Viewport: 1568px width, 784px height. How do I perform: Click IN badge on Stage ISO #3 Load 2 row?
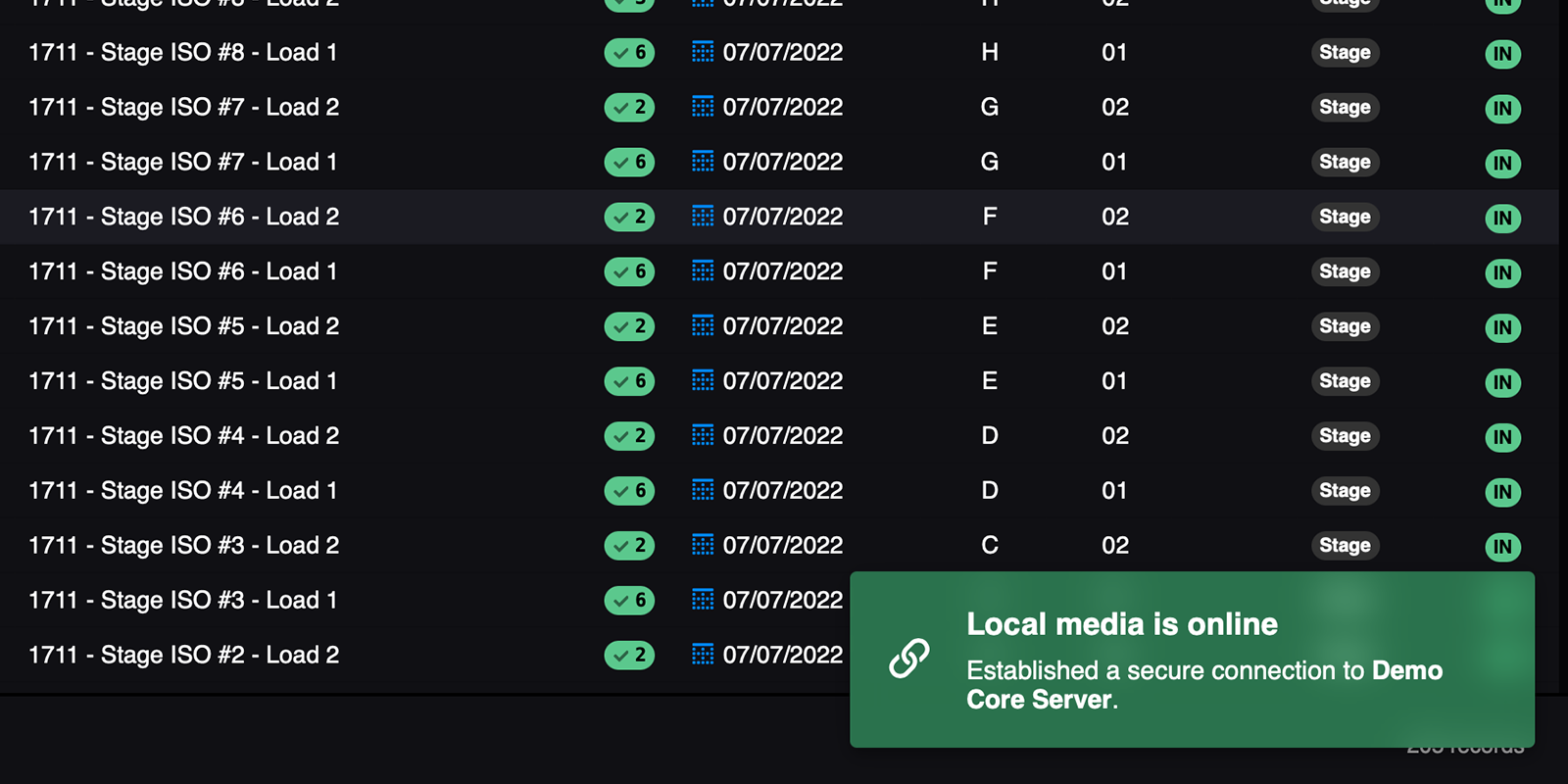pos(1502,547)
